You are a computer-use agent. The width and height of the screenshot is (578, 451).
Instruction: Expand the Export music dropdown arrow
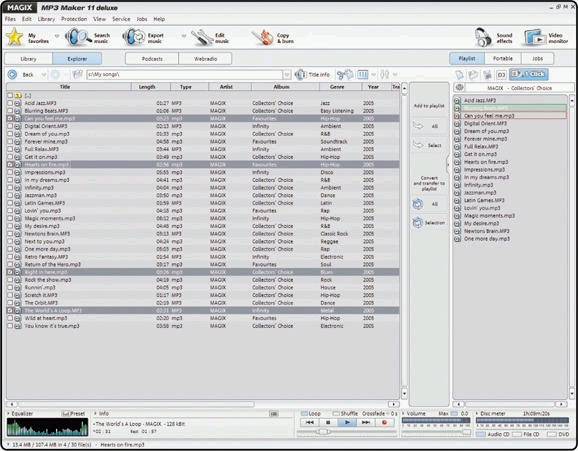click(184, 36)
